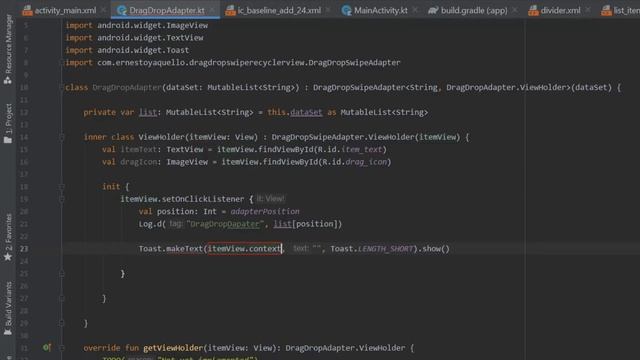Click import android.widget.TextView line
This screenshot has width=640, height=360.
(134, 38)
